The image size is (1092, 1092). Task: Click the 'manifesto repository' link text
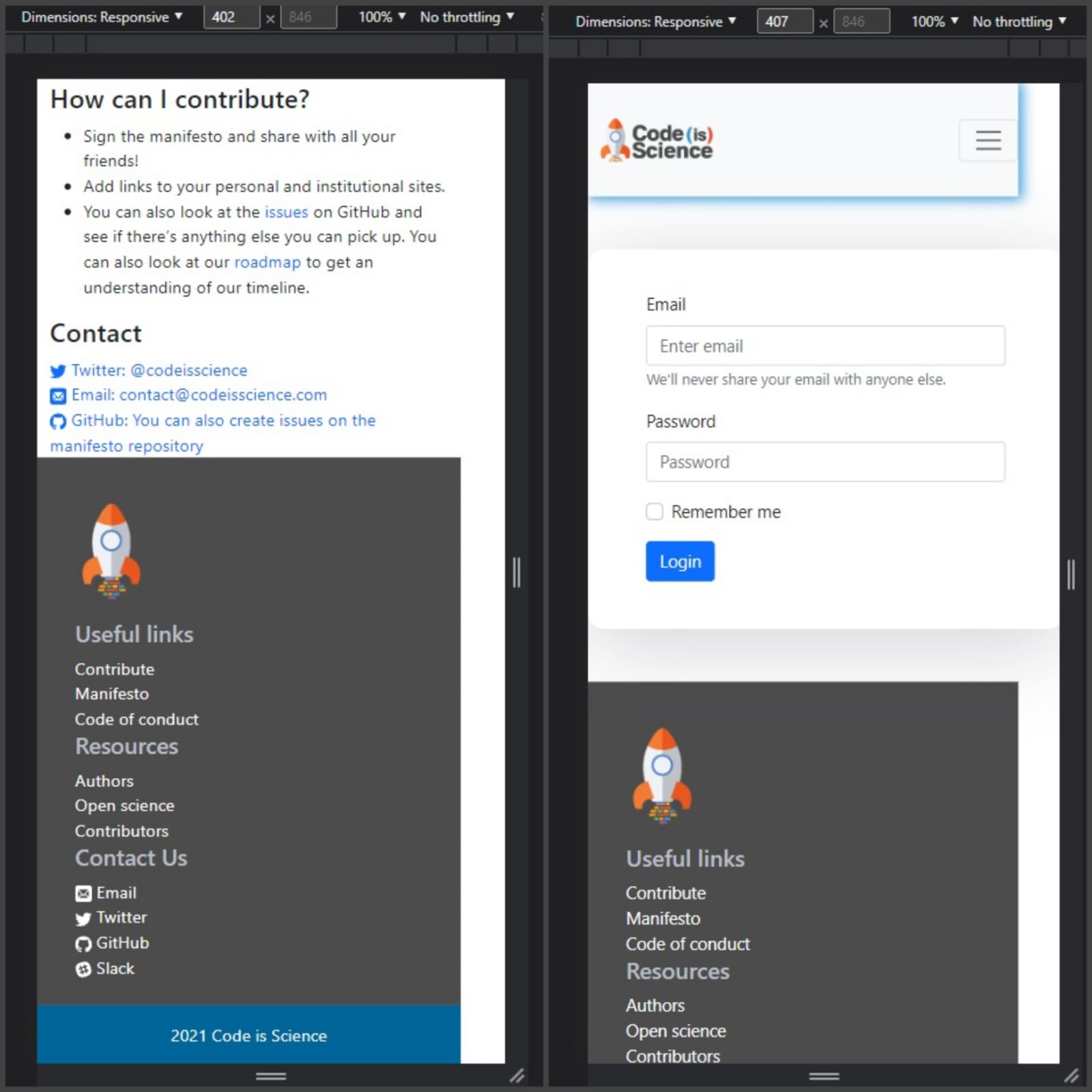tap(127, 446)
